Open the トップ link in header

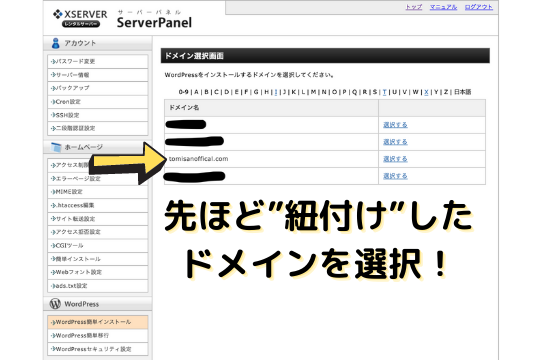point(413,7)
